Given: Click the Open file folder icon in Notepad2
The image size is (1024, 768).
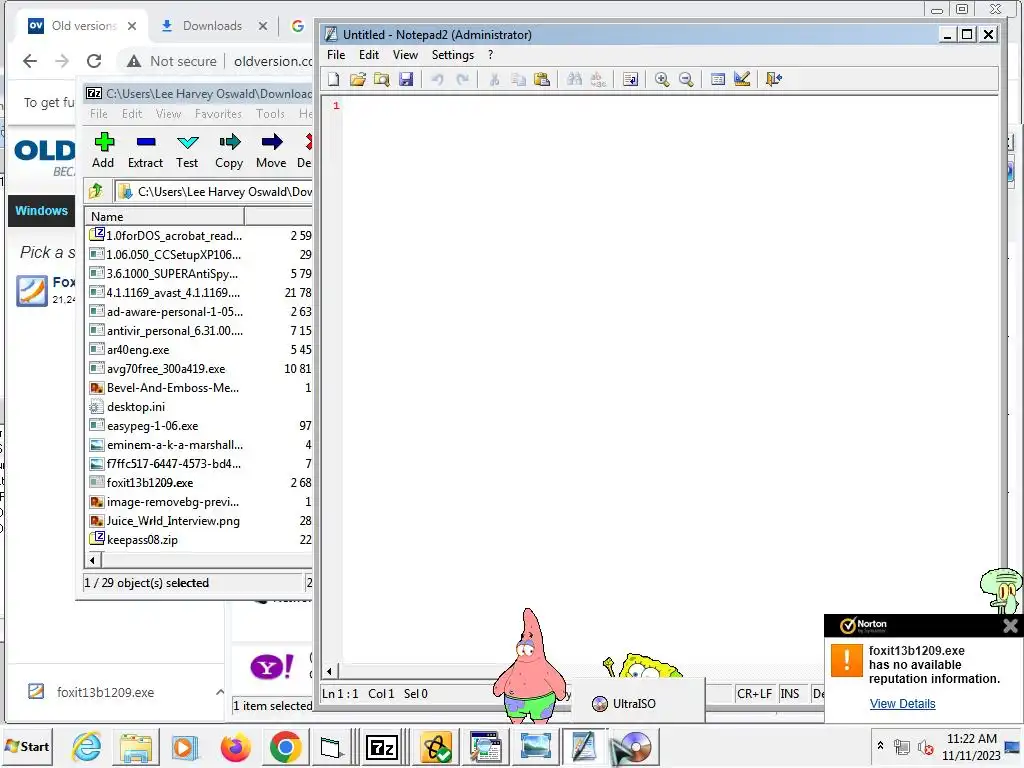Looking at the screenshot, I should [357, 79].
